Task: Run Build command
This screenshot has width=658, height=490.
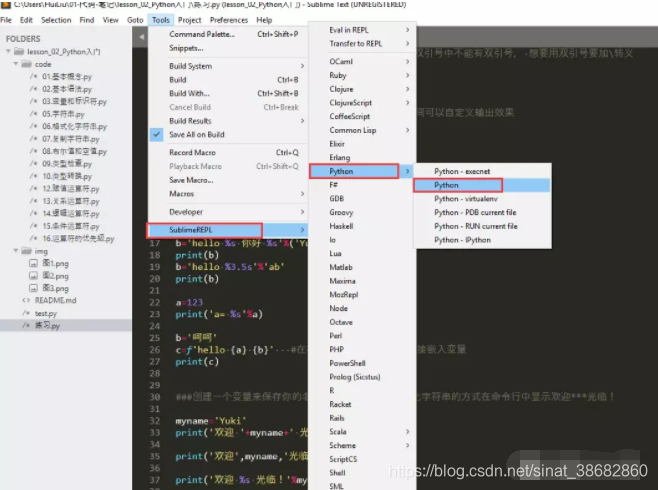Action: [228, 80]
